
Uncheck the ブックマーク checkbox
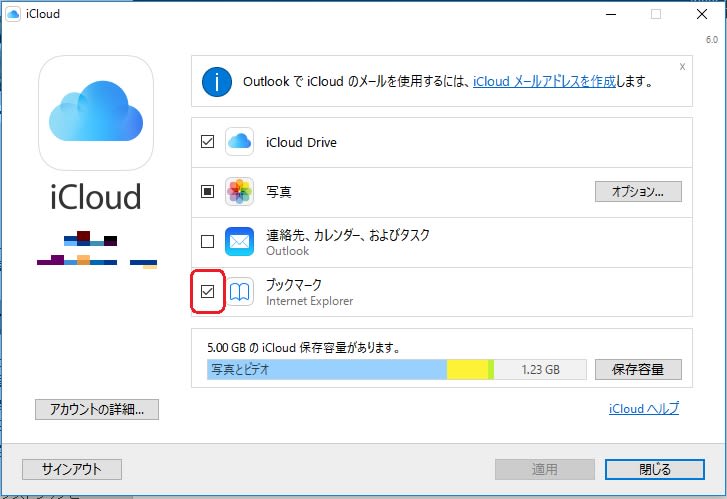207,291
